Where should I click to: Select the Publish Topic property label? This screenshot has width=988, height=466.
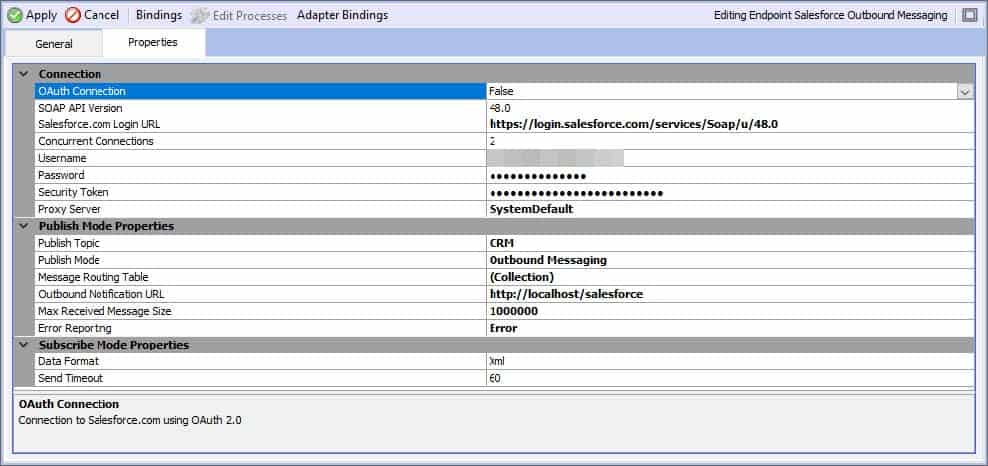pos(69,243)
